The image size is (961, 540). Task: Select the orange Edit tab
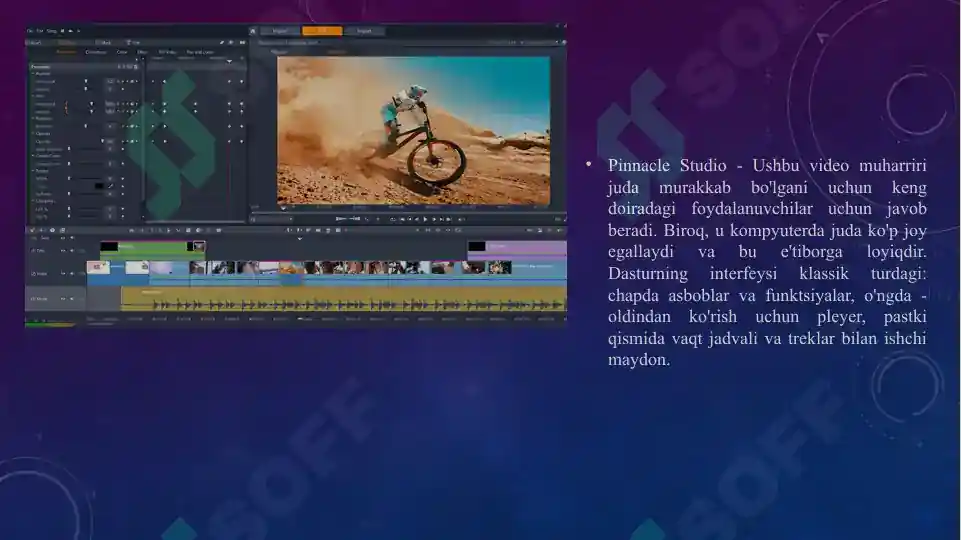pyautogui.click(x=322, y=31)
